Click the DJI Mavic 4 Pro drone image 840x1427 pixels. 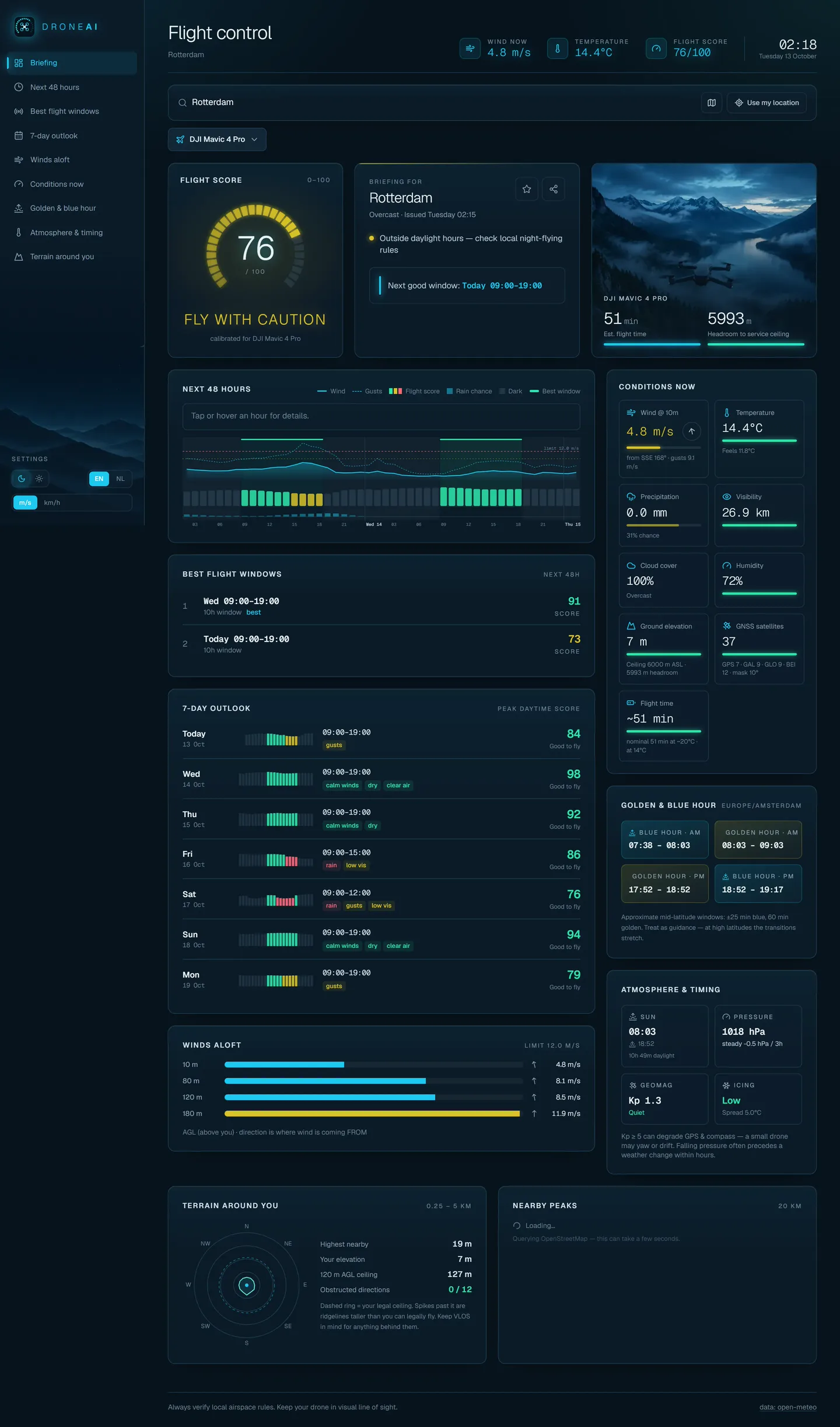click(x=703, y=260)
